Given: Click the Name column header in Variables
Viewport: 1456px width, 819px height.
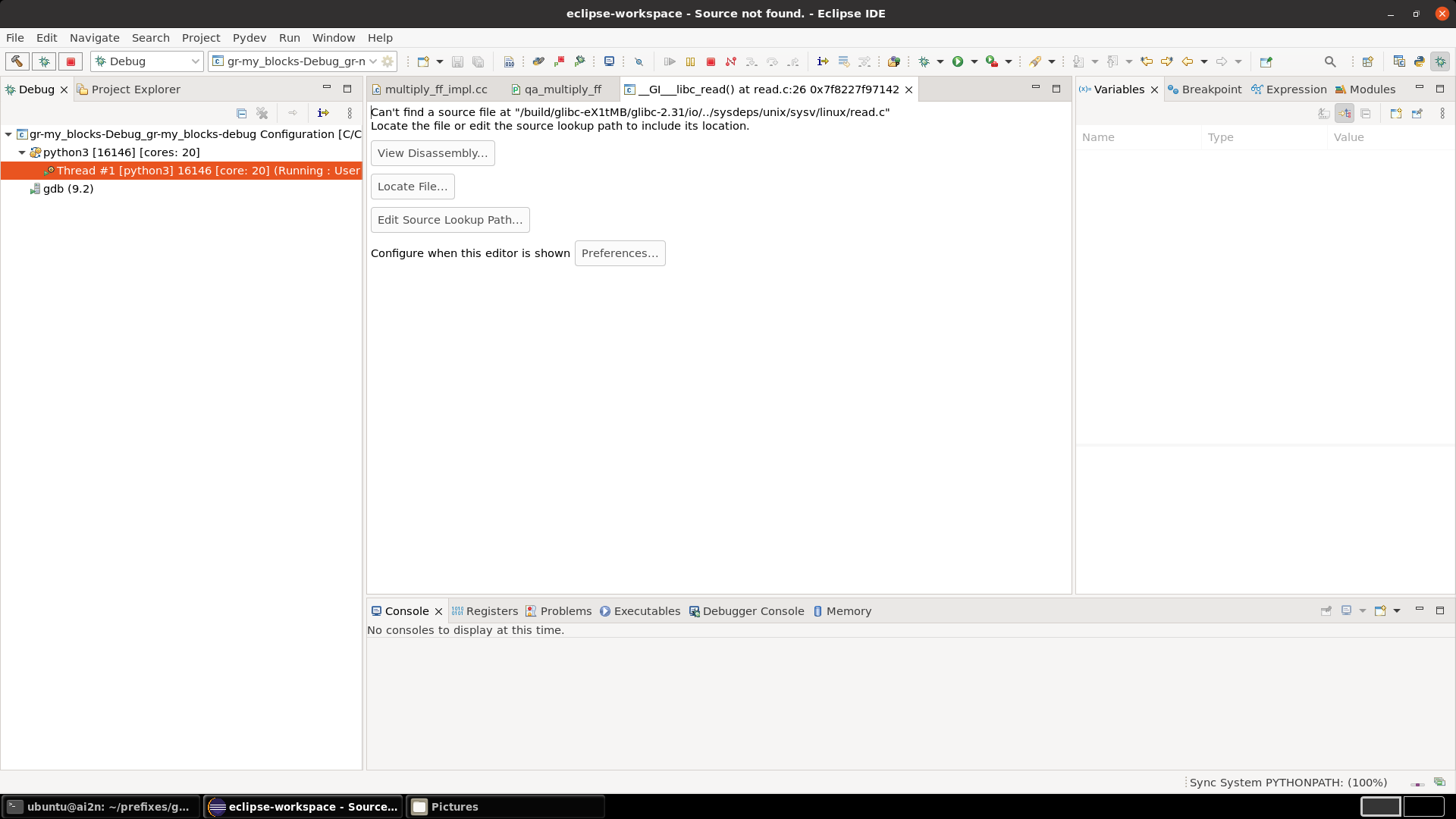Looking at the screenshot, I should pyautogui.click(x=1138, y=137).
